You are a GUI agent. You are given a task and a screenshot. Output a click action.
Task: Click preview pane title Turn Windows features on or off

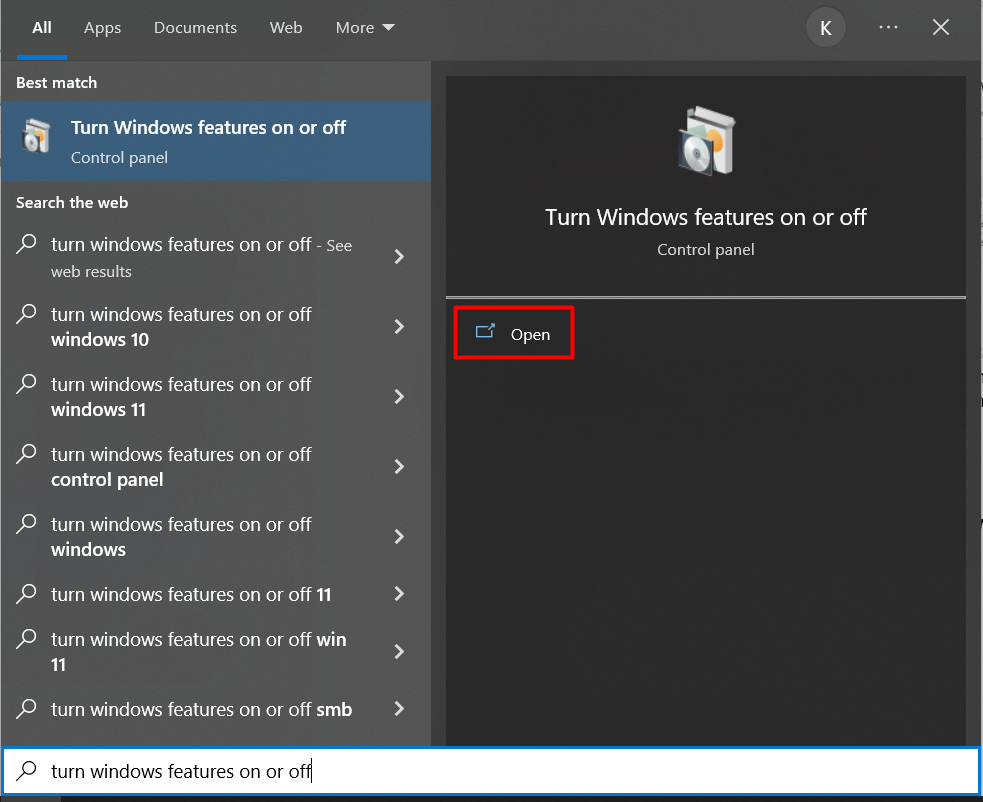point(706,217)
